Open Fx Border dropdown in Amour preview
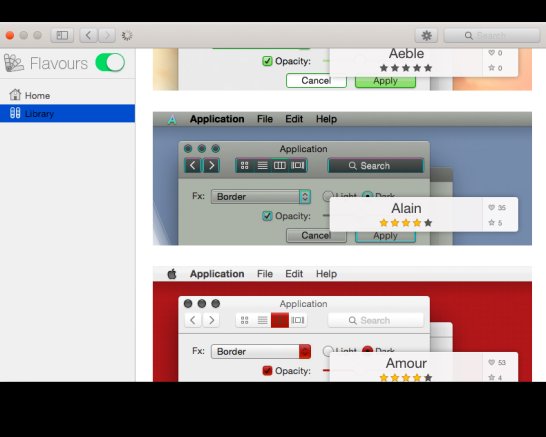This screenshot has height=437, width=546. coord(261,352)
